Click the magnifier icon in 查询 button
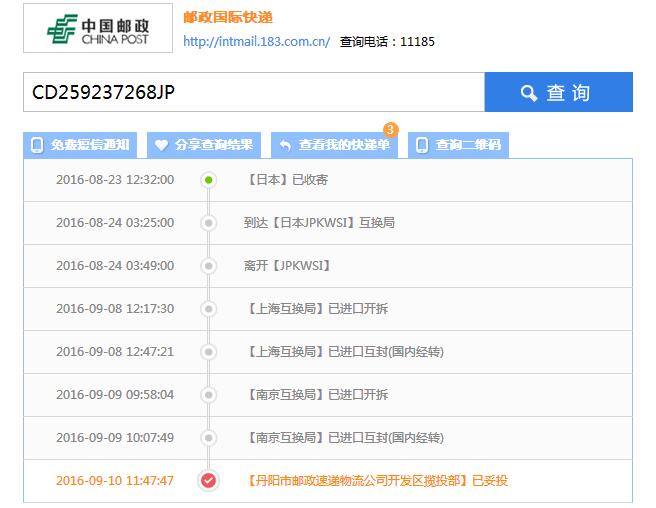Image resolution: width=656 pixels, height=508 pixels. click(528, 93)
